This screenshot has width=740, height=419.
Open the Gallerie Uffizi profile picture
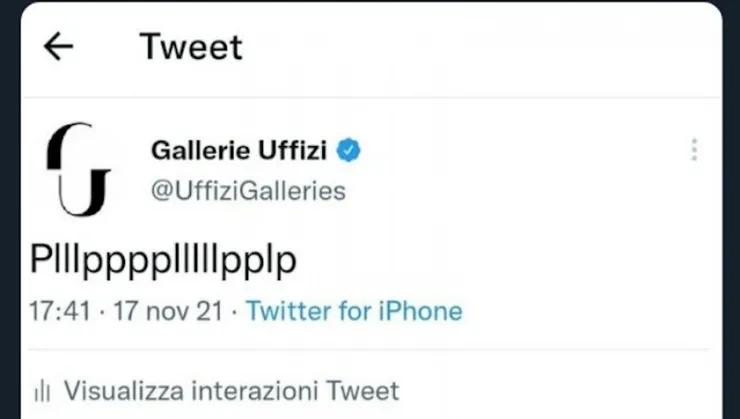(79, 169)
